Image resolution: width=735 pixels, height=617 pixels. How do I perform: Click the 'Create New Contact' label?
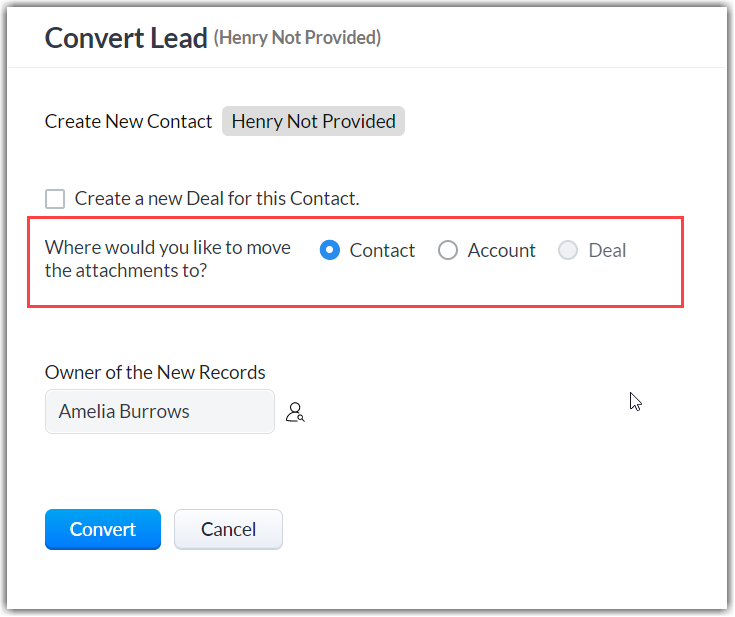(x=128, y=121)
